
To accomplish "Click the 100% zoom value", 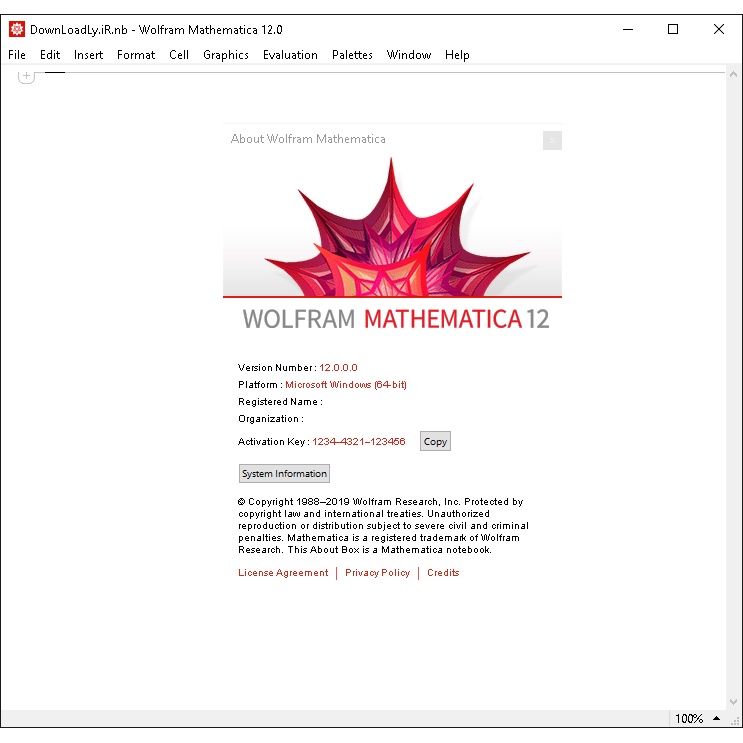I will pyautogui.click(x=689, y=718).
